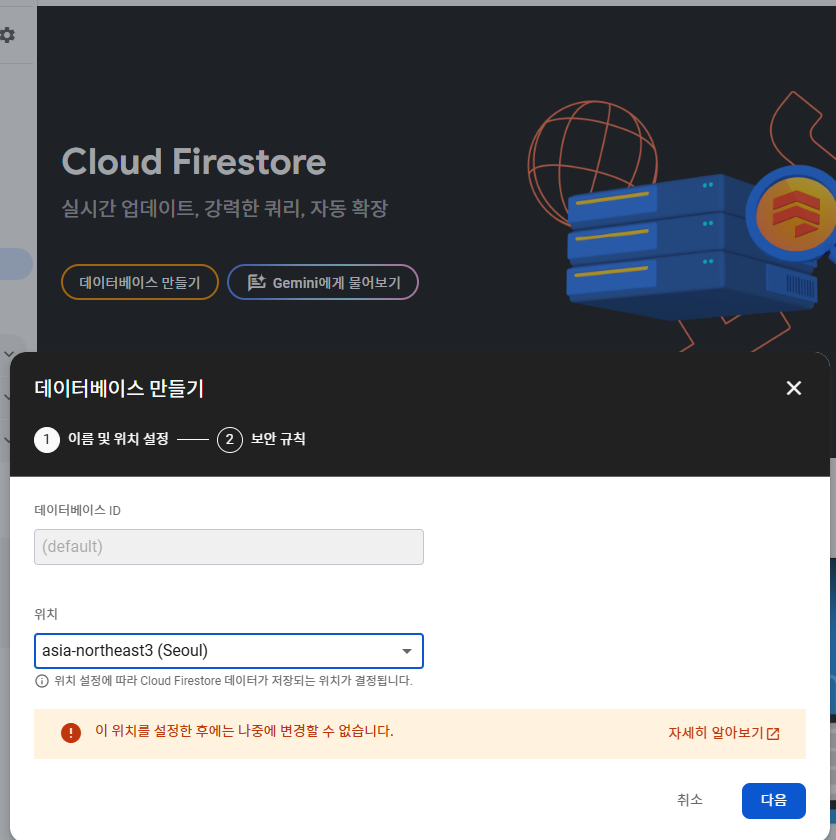Open the 자세히 알아보기 link

click(x=723, y=733)
